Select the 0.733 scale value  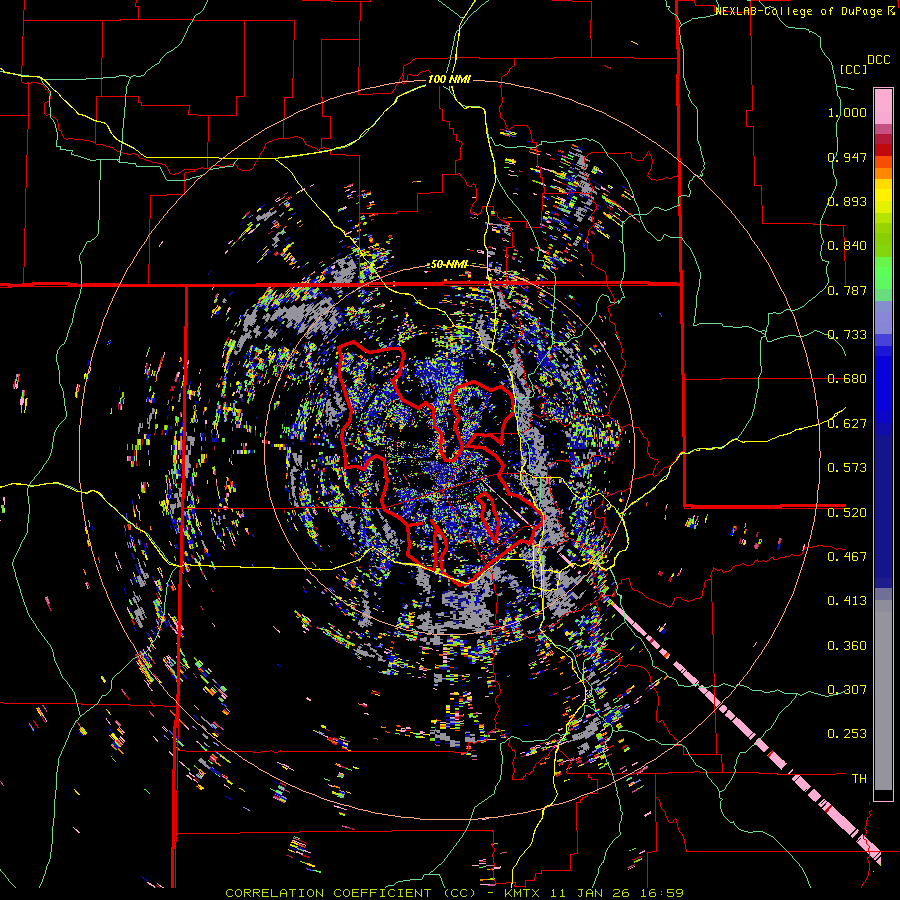pos(847,335)
